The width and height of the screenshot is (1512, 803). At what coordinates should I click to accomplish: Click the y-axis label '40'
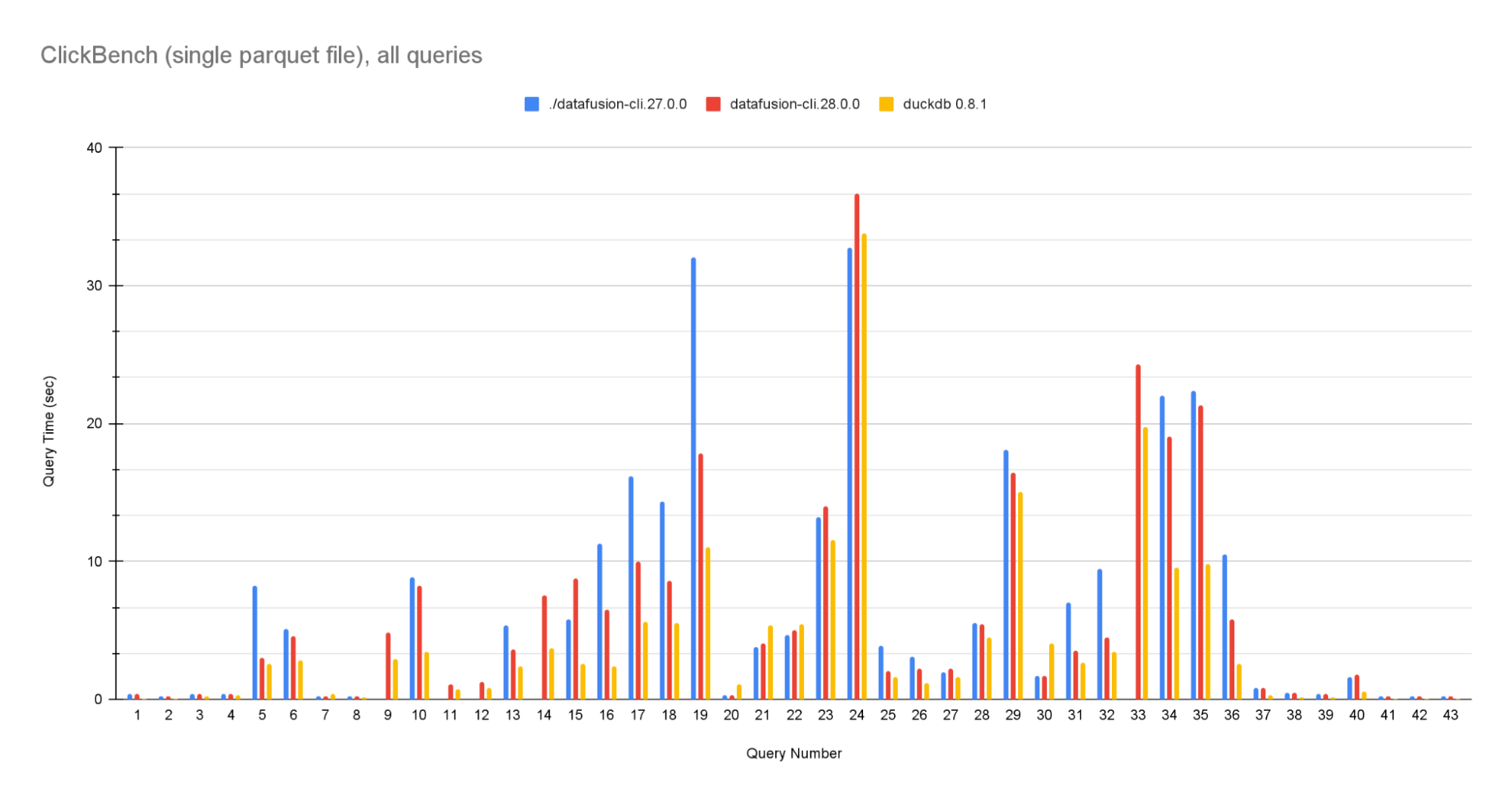coord(95,148)
